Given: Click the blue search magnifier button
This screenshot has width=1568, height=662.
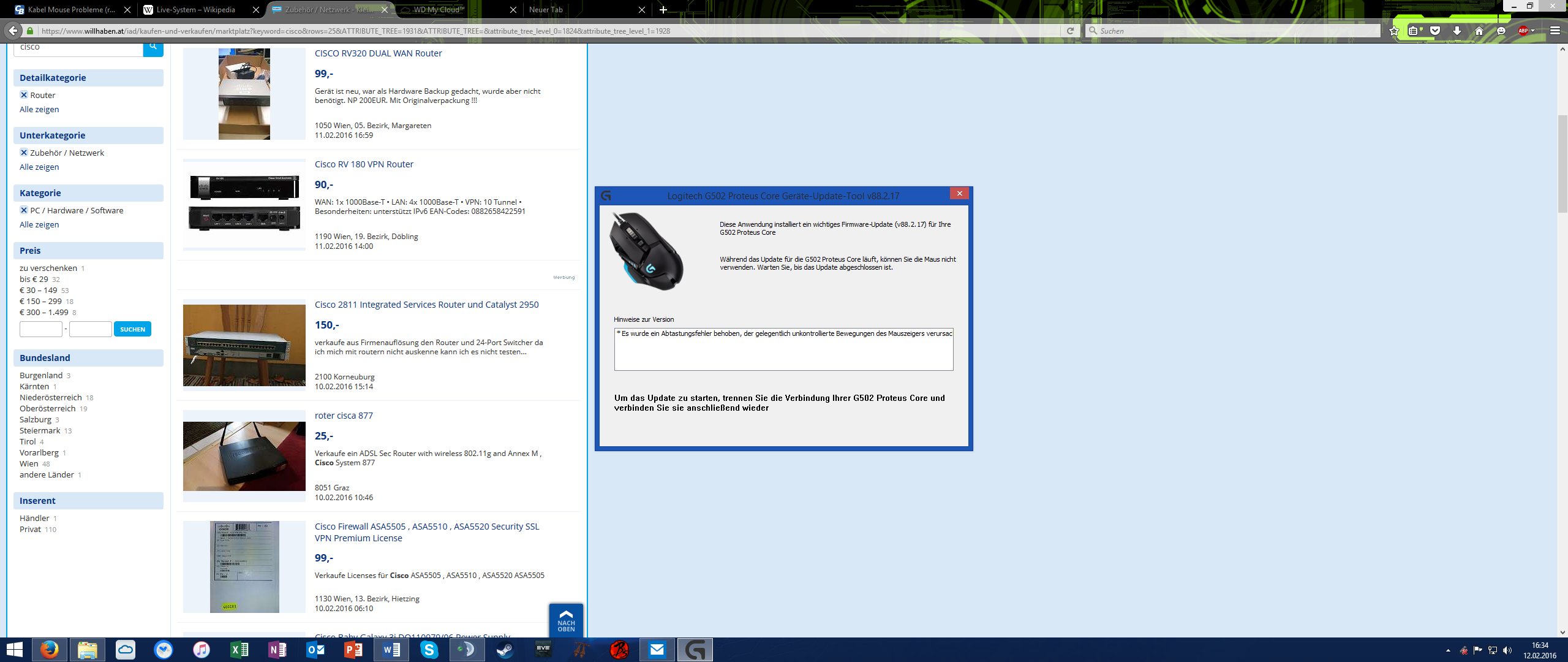Looking at the screenshot, I should pyautogui.click(x=153, y=47).
